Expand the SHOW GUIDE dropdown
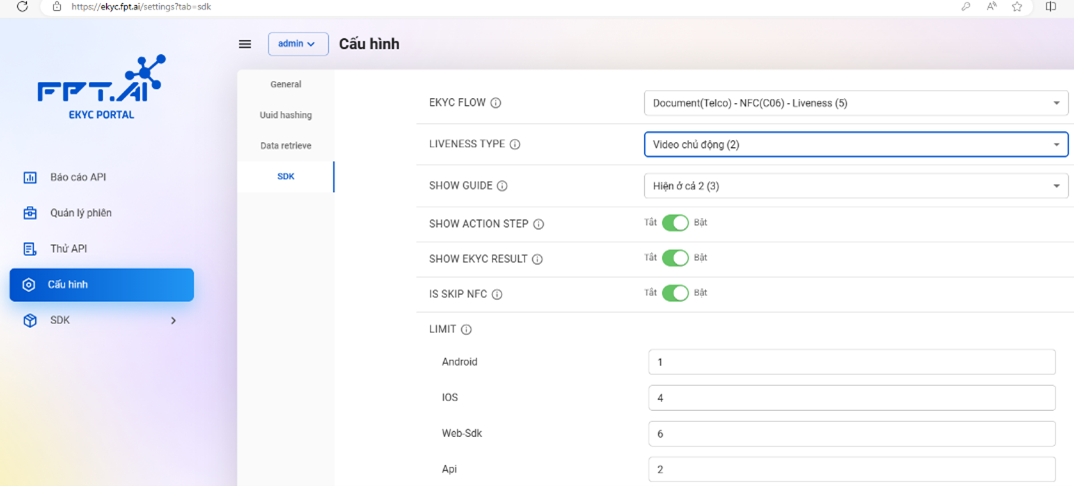This screenshot has height=486, width=1074. pyautogui.click(x=855, y=186)
